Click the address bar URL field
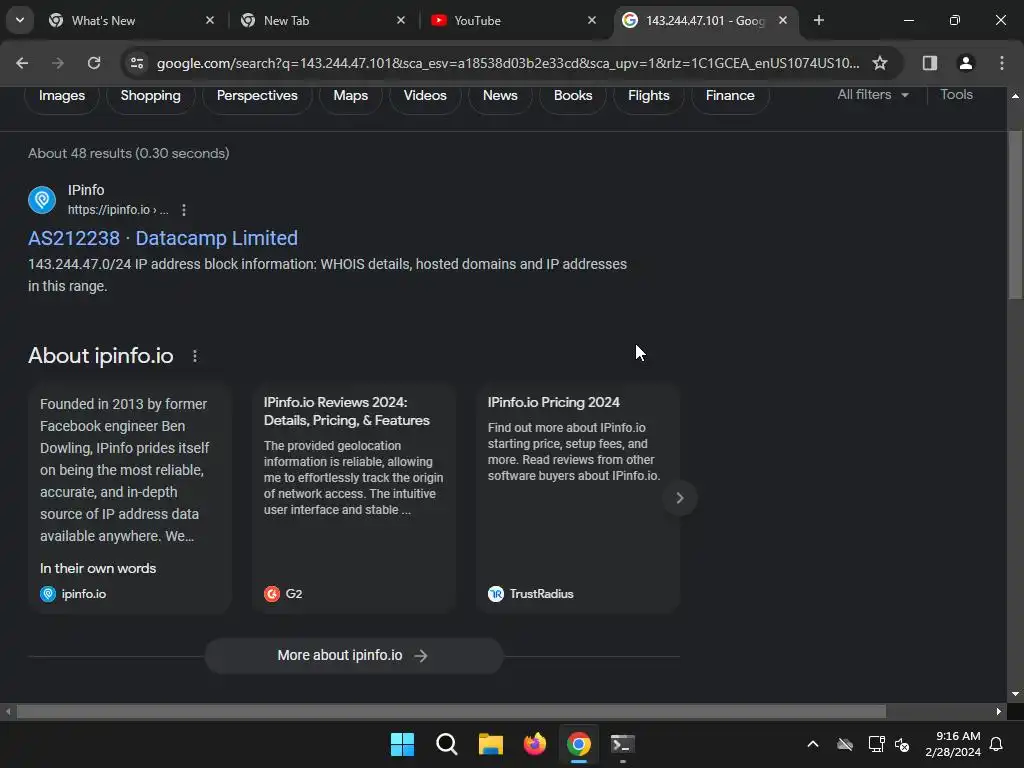The height and width of the screenshot is (768, 1024). click(508, 63)
